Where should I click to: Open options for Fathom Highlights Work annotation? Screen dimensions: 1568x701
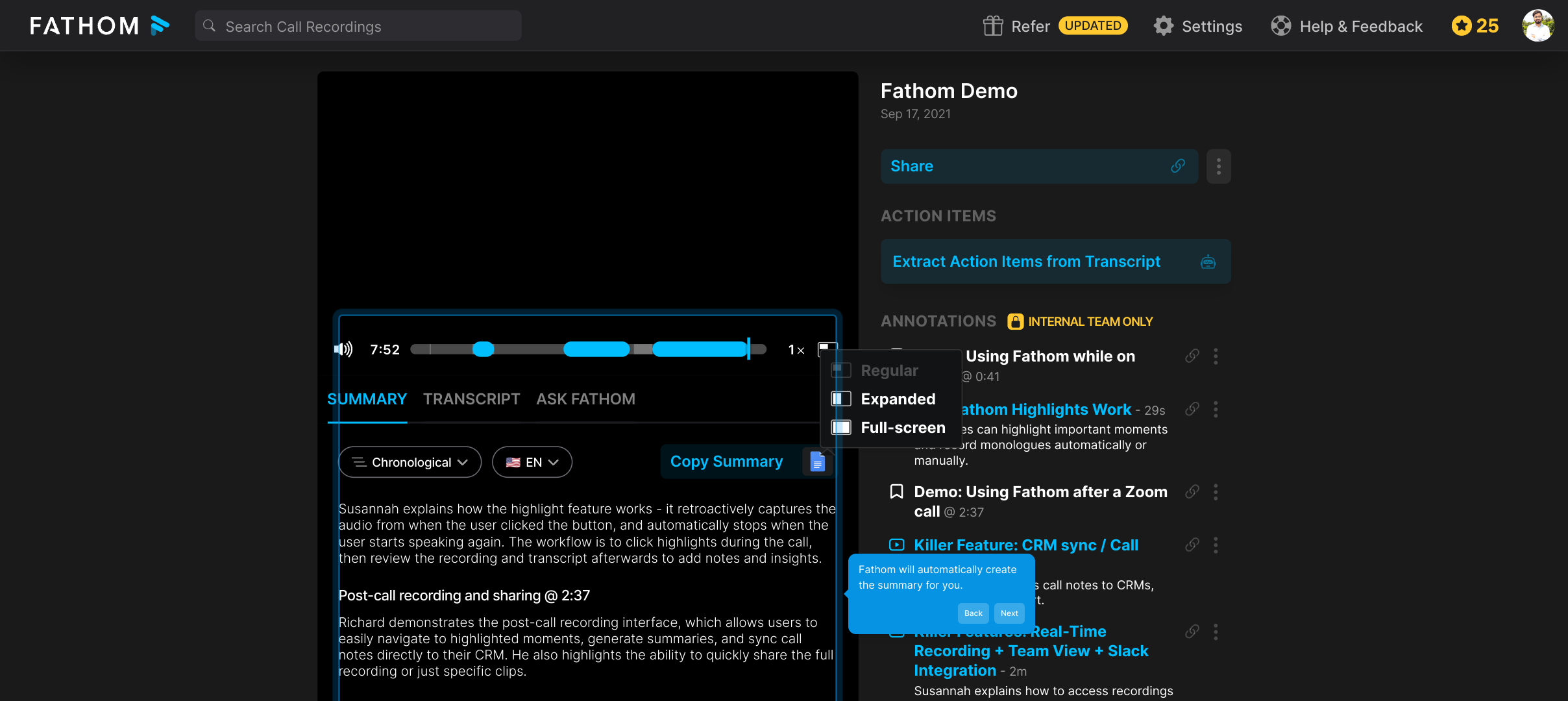click(1216, 409)
